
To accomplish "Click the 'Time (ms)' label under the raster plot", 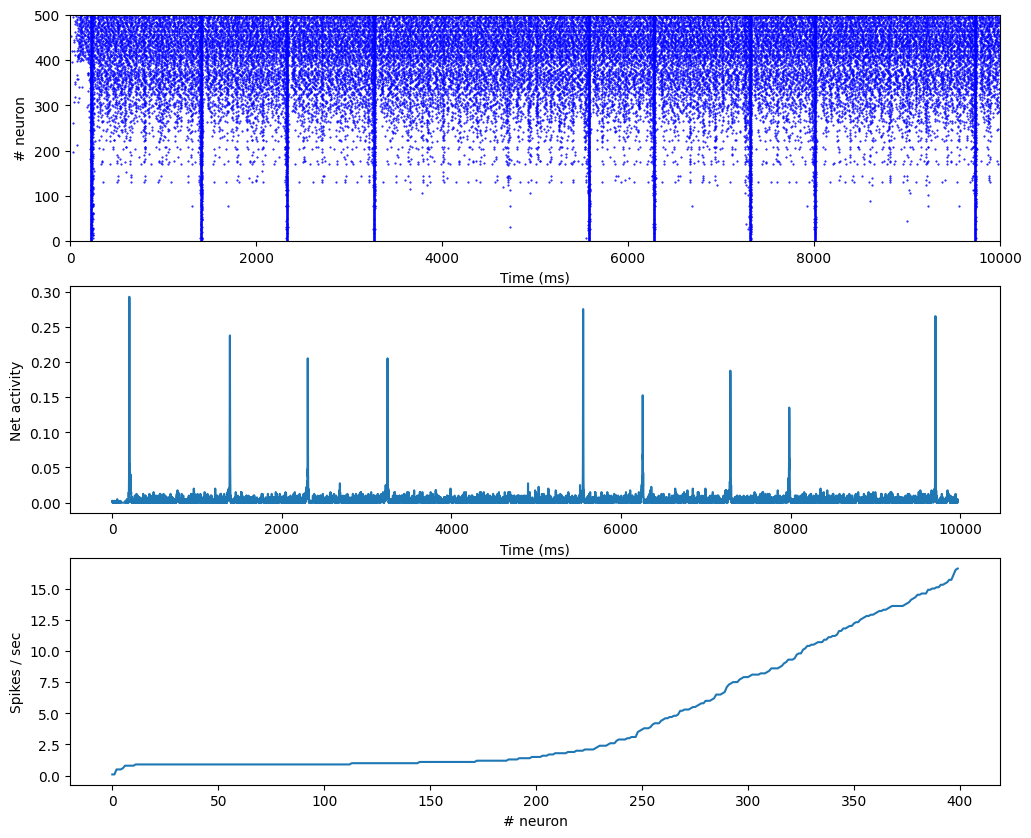I will pyautogui.click(x=534, y=277).
